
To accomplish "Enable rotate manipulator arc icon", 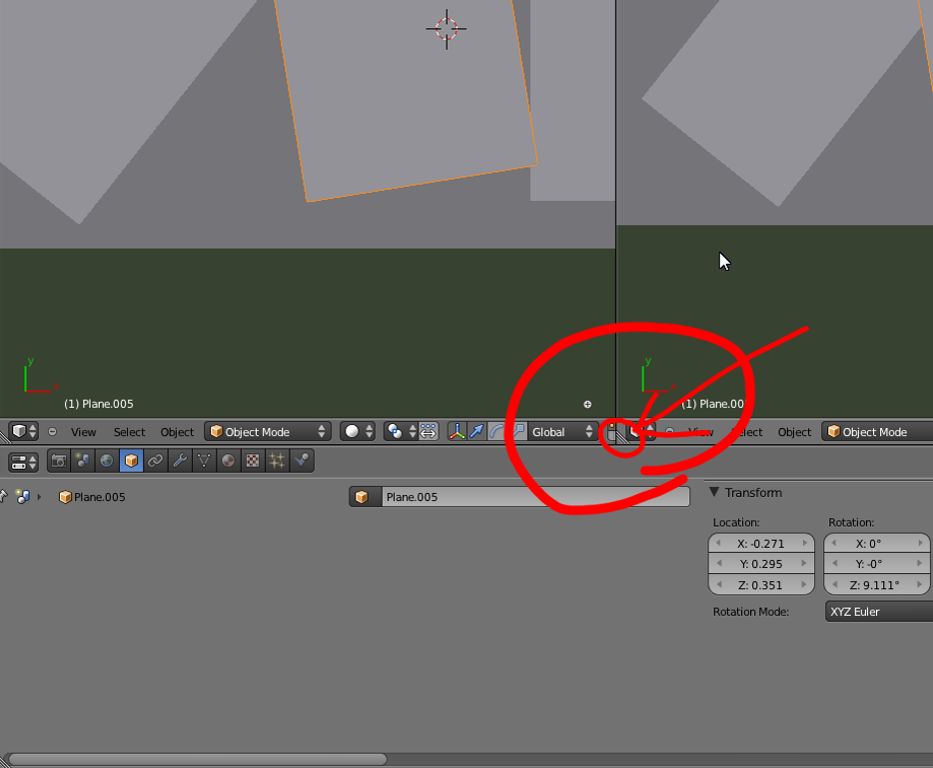I will (496, 431).
